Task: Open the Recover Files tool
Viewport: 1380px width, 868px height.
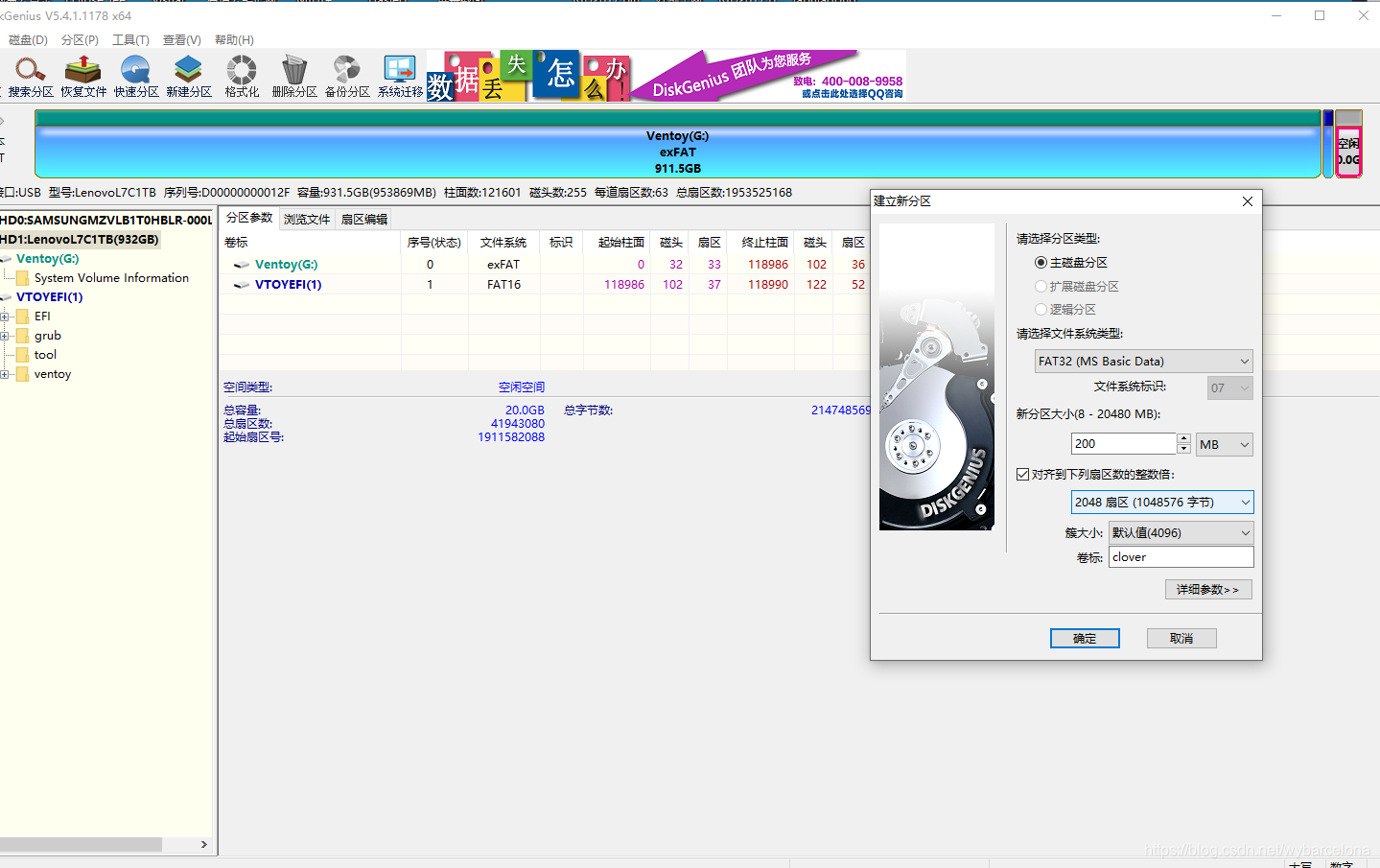Action: pos(83,76)
